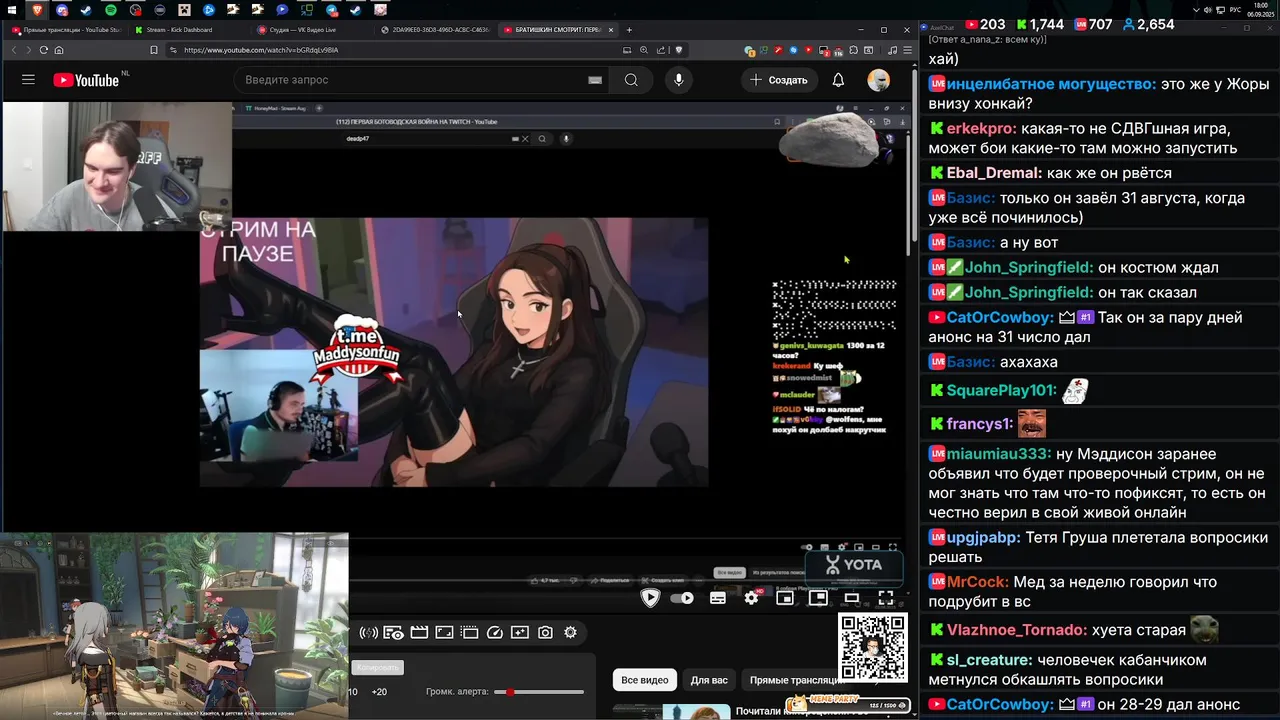Open the account avatar menu
Viewport: 1280px width, 720px height.
tap(879, 80)
